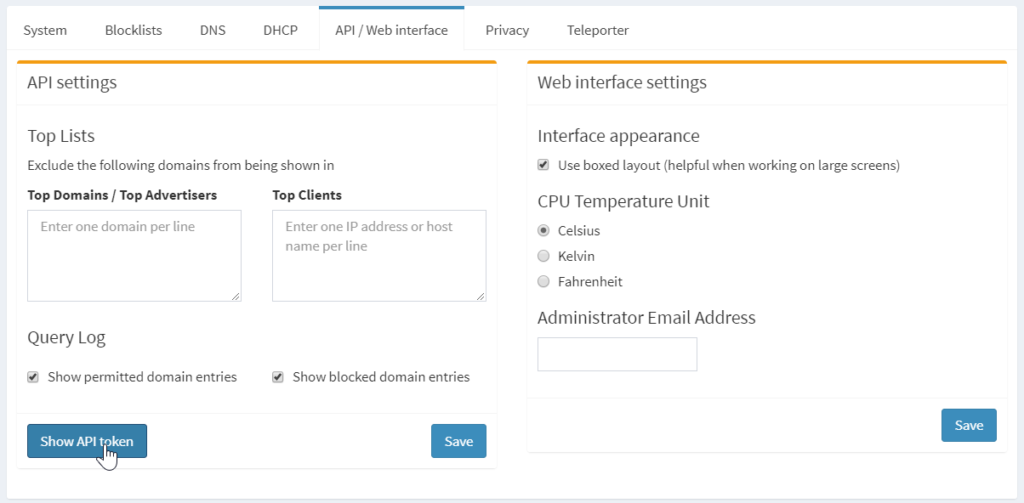Toggle Show blocked domain entries checkbox

pyautogui.click(x=278, y=377)
